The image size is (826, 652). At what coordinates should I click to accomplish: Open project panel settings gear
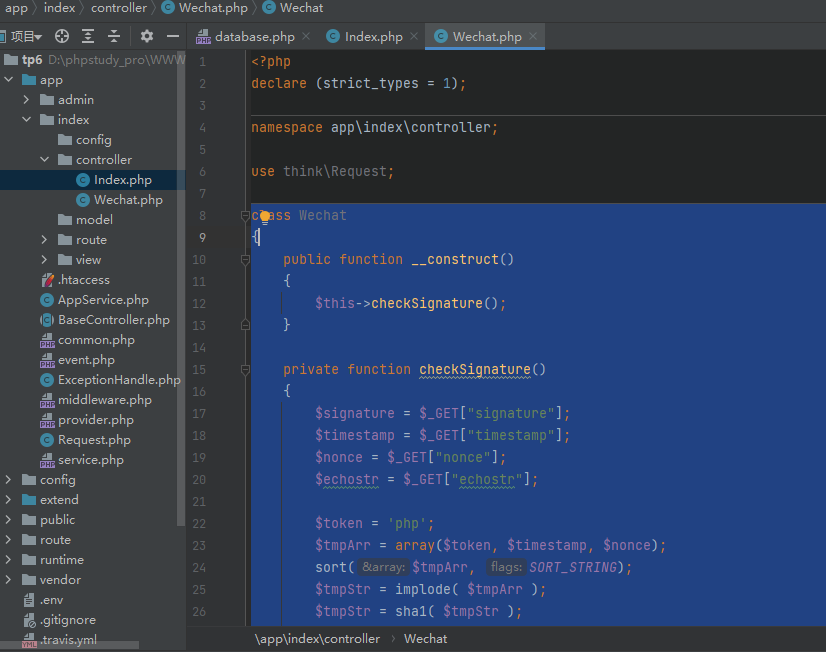[x=146, y=36]
